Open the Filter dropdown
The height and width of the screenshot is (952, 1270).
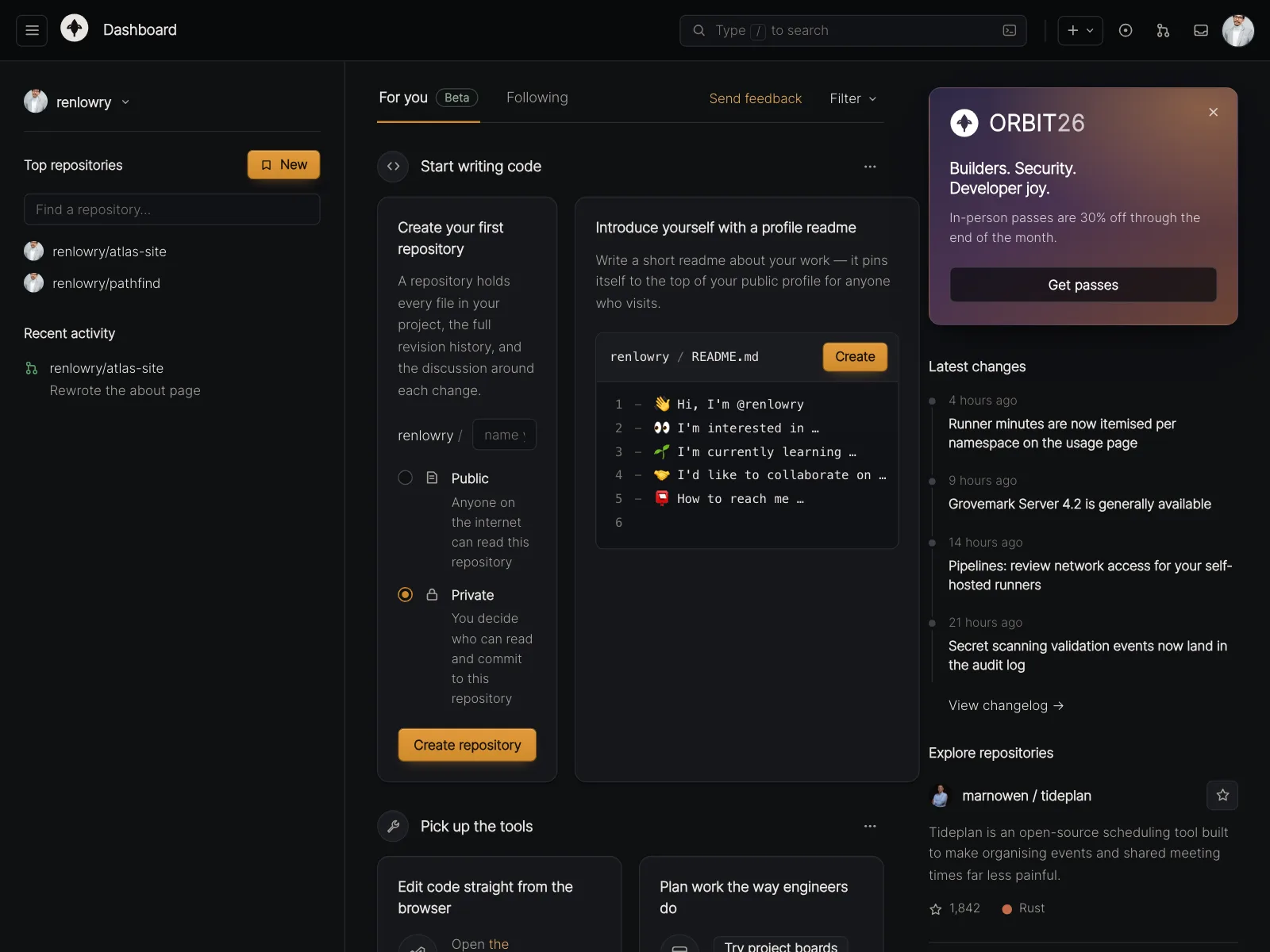(x=852, y=98)
